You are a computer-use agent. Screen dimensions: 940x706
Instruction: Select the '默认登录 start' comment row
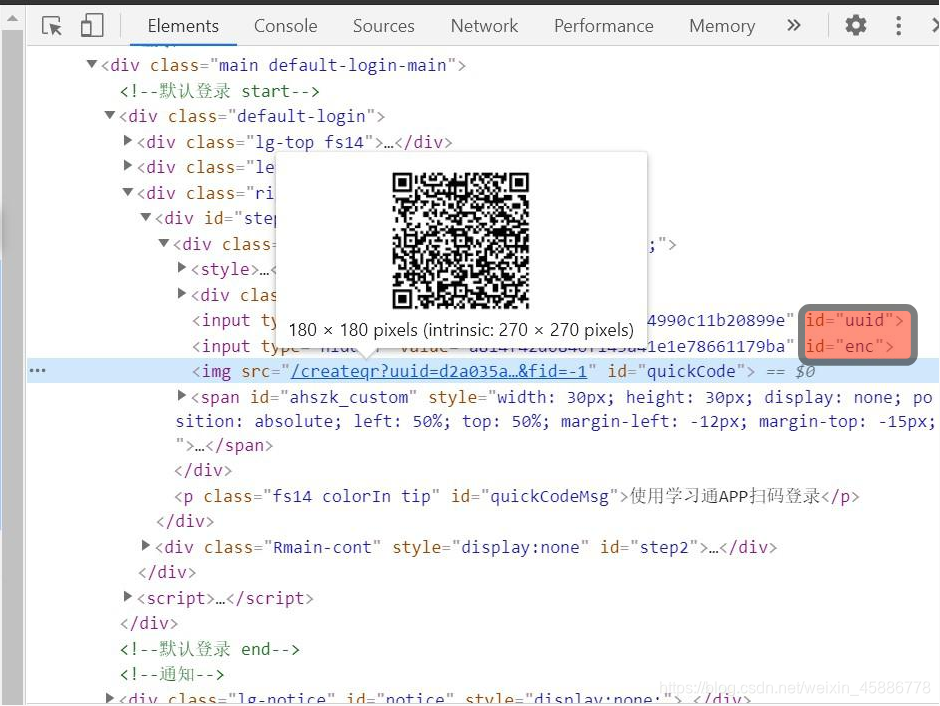click(x=219, y=91)
